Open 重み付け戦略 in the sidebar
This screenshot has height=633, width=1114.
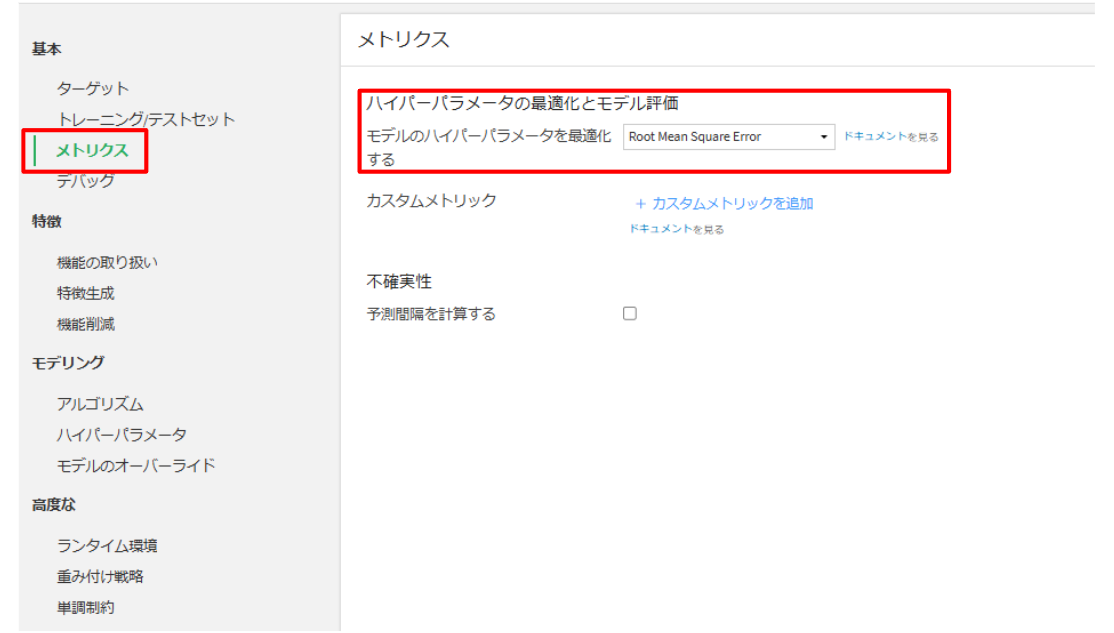100,577
